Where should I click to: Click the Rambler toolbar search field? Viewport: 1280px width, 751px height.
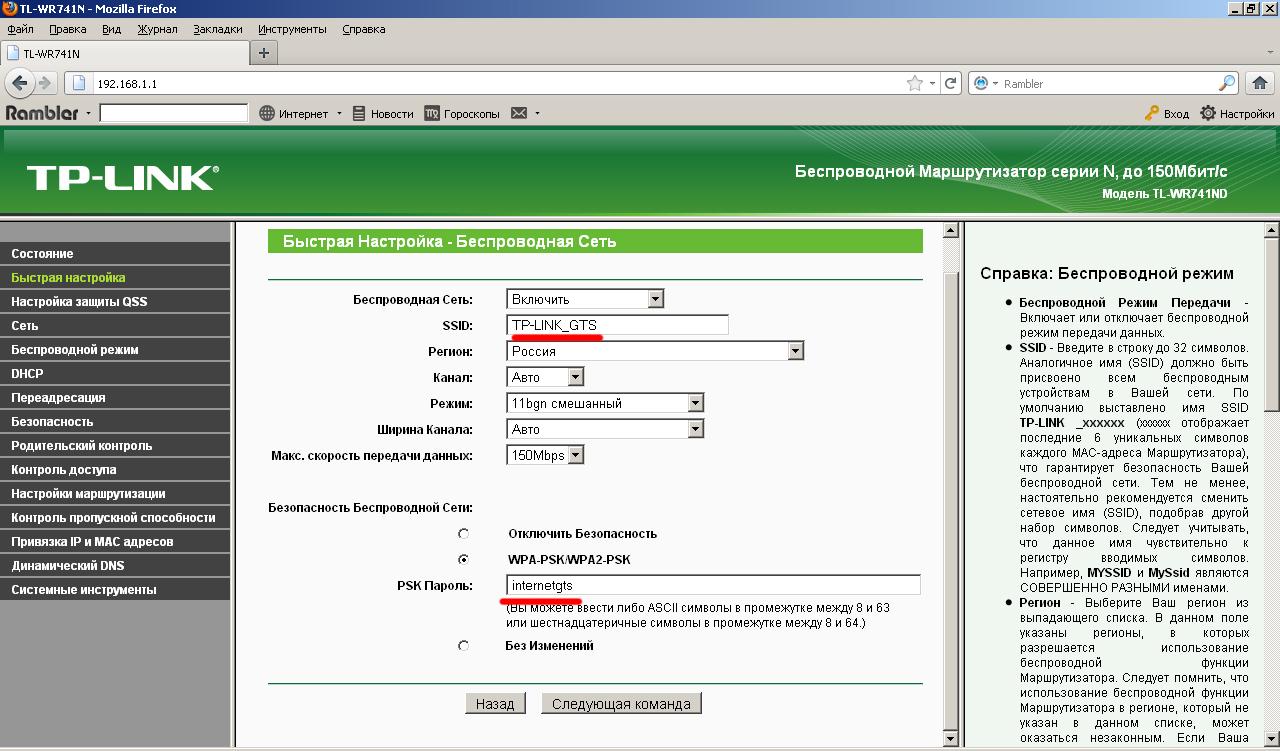pyautogui.click(x=174, y=113)
